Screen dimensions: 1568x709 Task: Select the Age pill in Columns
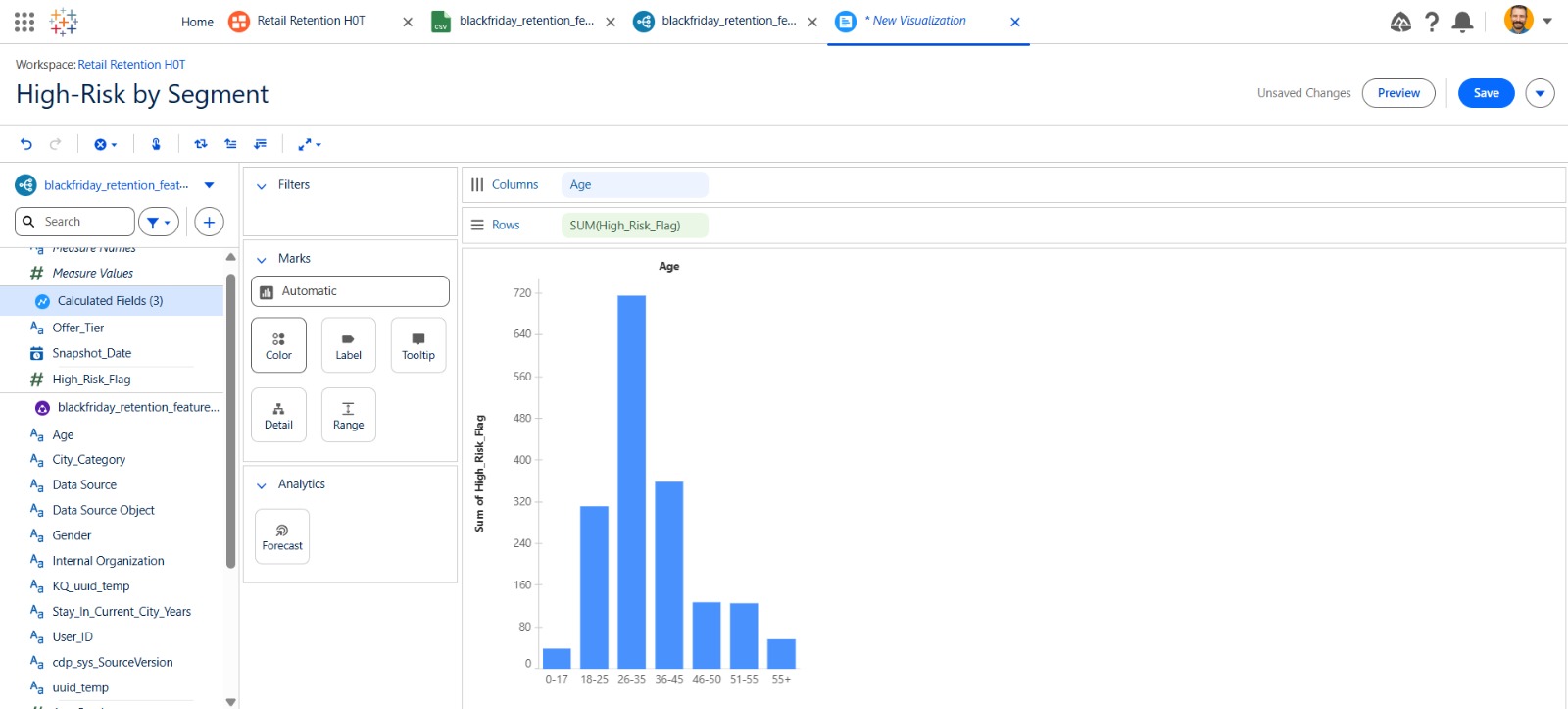(x=634, y=184)
